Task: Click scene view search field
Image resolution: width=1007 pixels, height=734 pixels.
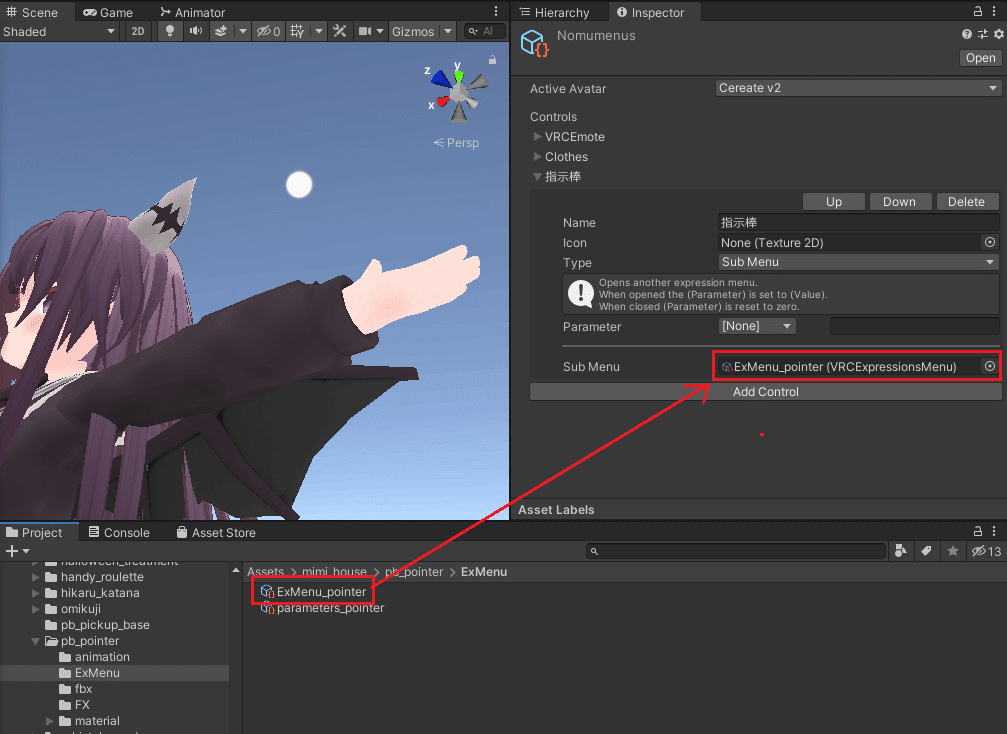Action: pyautogui.click(x=485, y=31)
